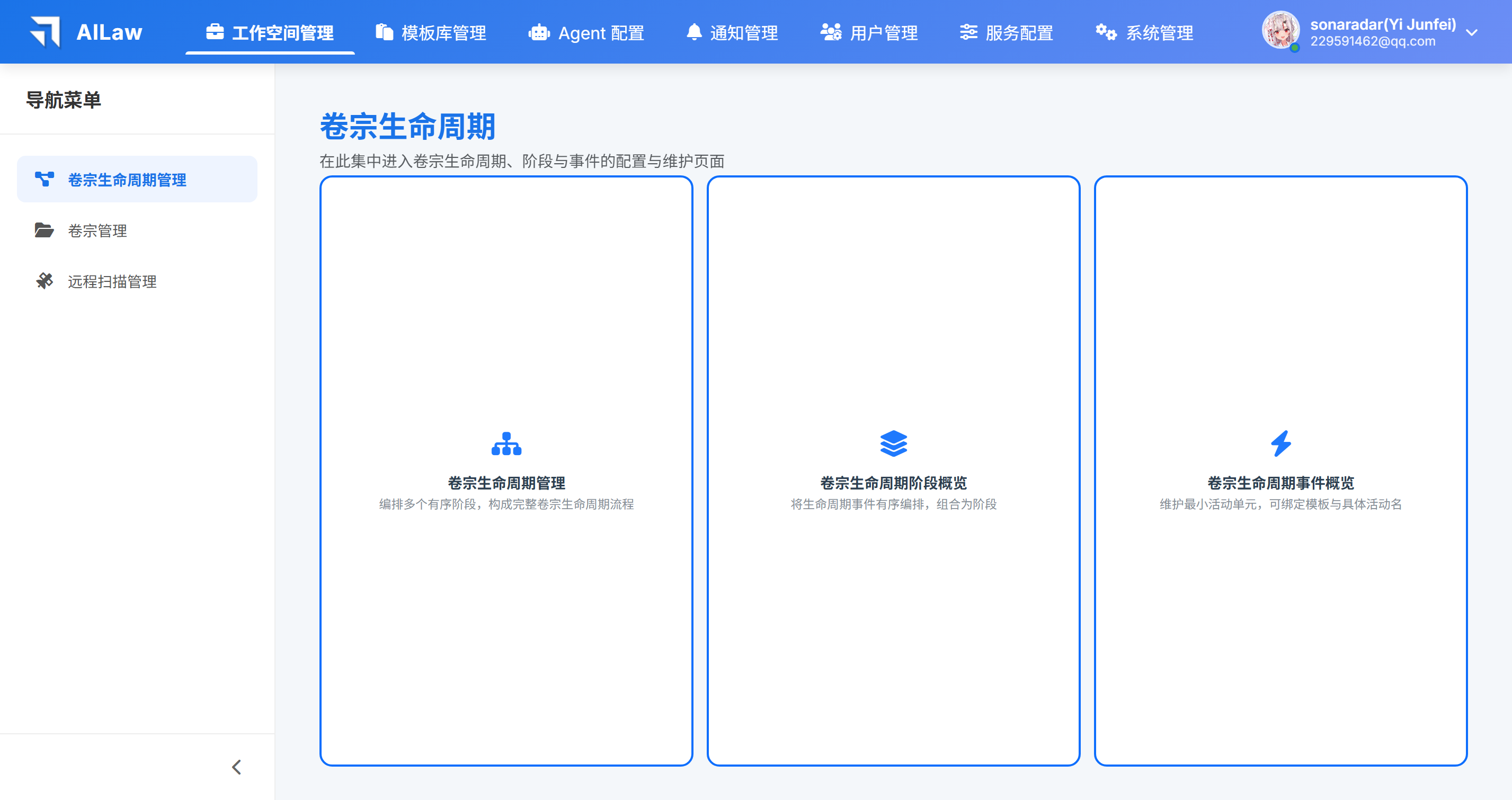The width and height of the screenshot is (1512, 800).
Task: Click the satellite icon for 远程扫描管理
Action: (45, 281)
